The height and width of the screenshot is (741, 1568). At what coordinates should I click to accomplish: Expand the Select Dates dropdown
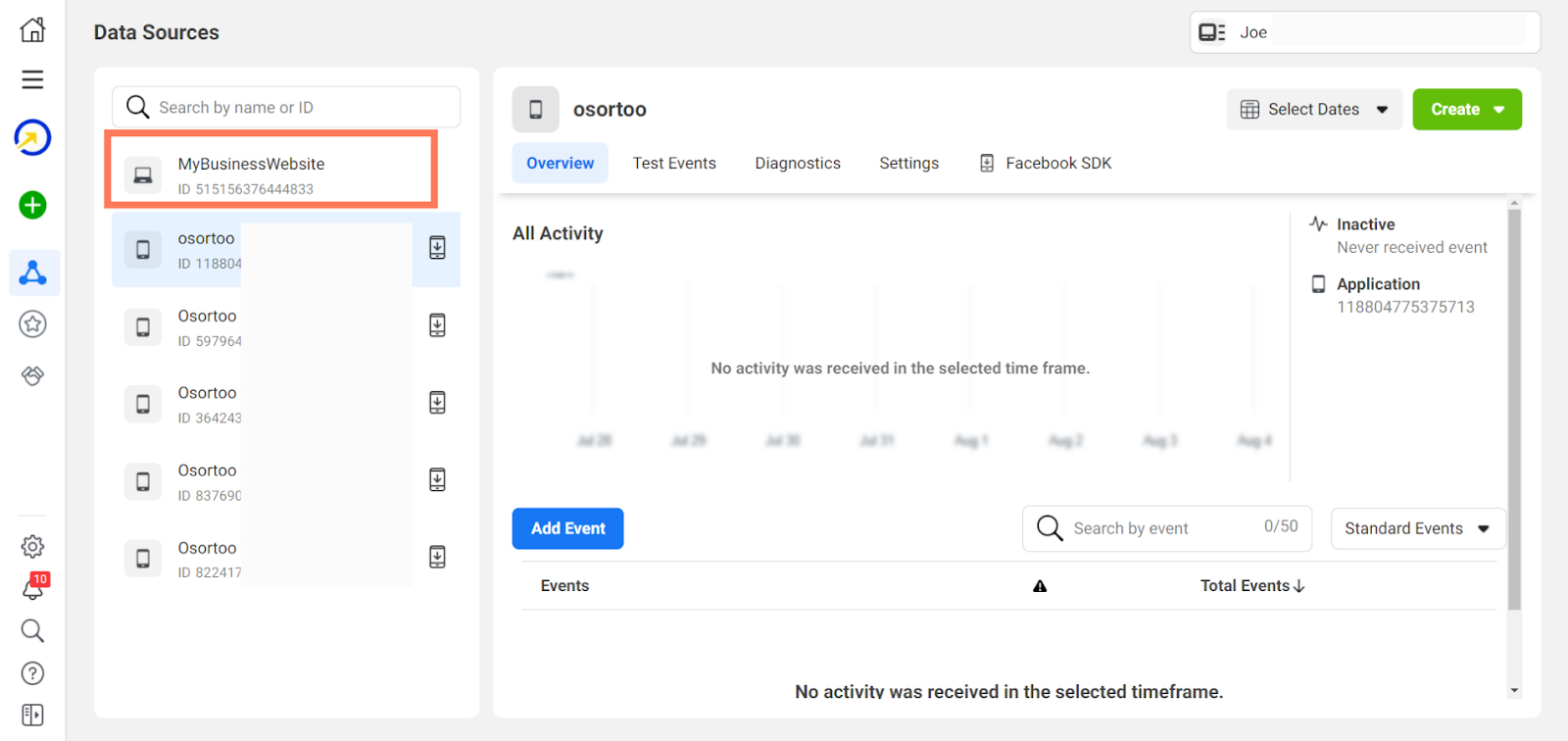tap(1314, 110)
